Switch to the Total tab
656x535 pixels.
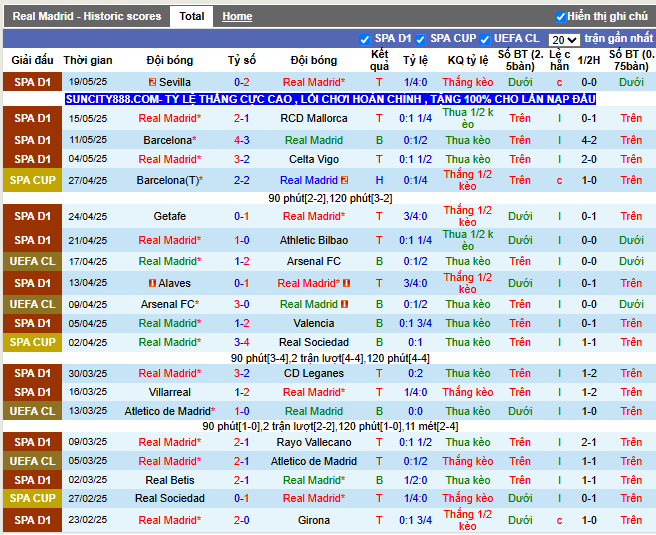coord(192,16)
